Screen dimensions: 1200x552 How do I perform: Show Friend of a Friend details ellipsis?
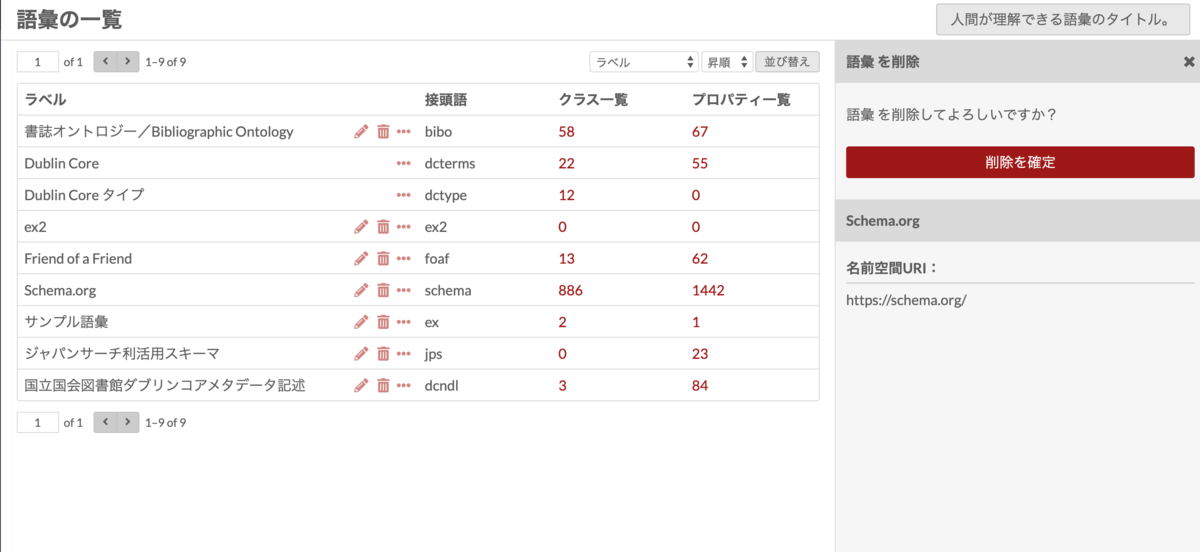click(x=404, y=258)
